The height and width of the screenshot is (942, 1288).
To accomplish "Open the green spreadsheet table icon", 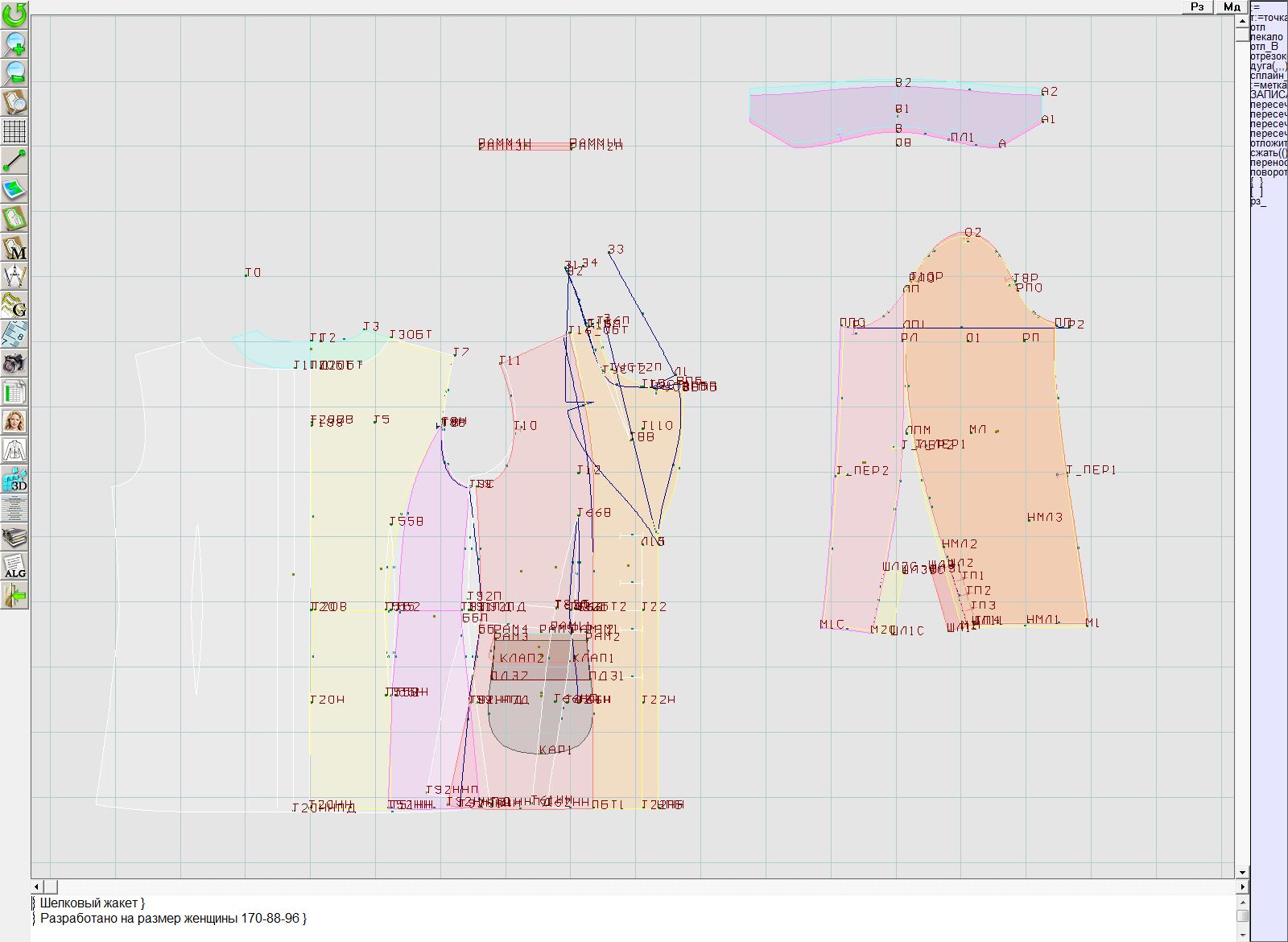I will pos(14,393).
